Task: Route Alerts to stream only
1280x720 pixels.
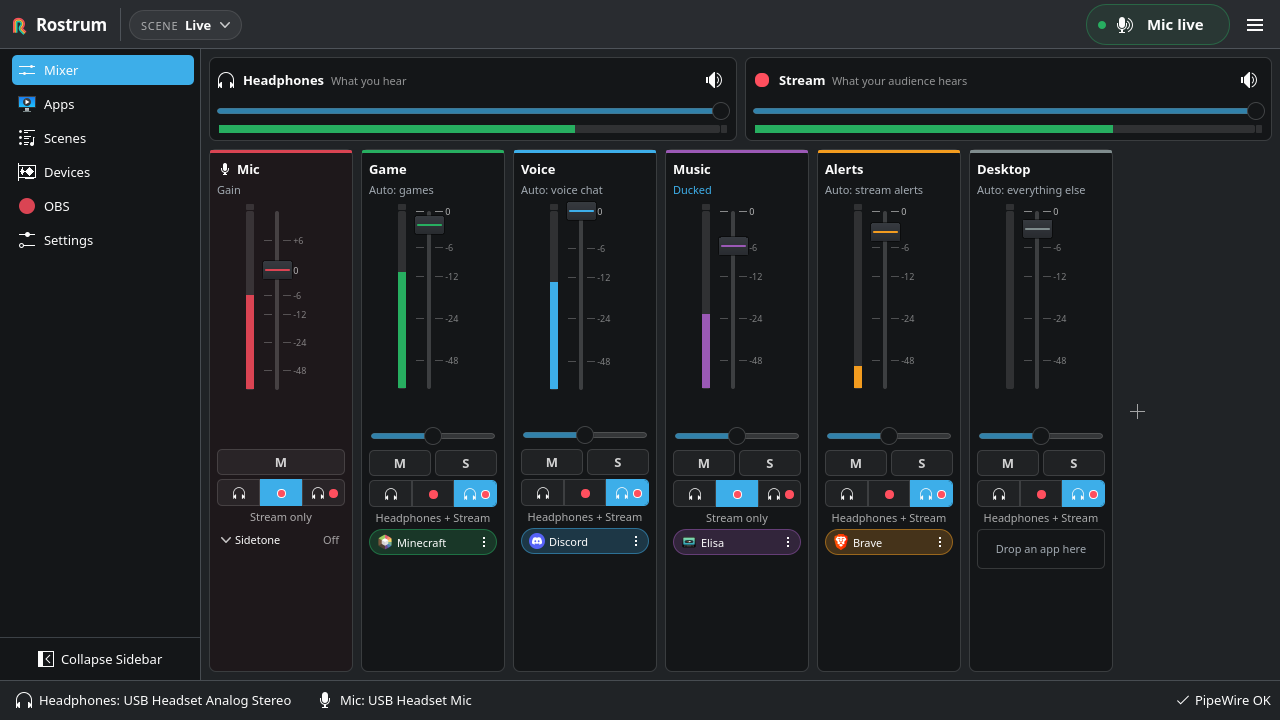Action: [889, 494]
